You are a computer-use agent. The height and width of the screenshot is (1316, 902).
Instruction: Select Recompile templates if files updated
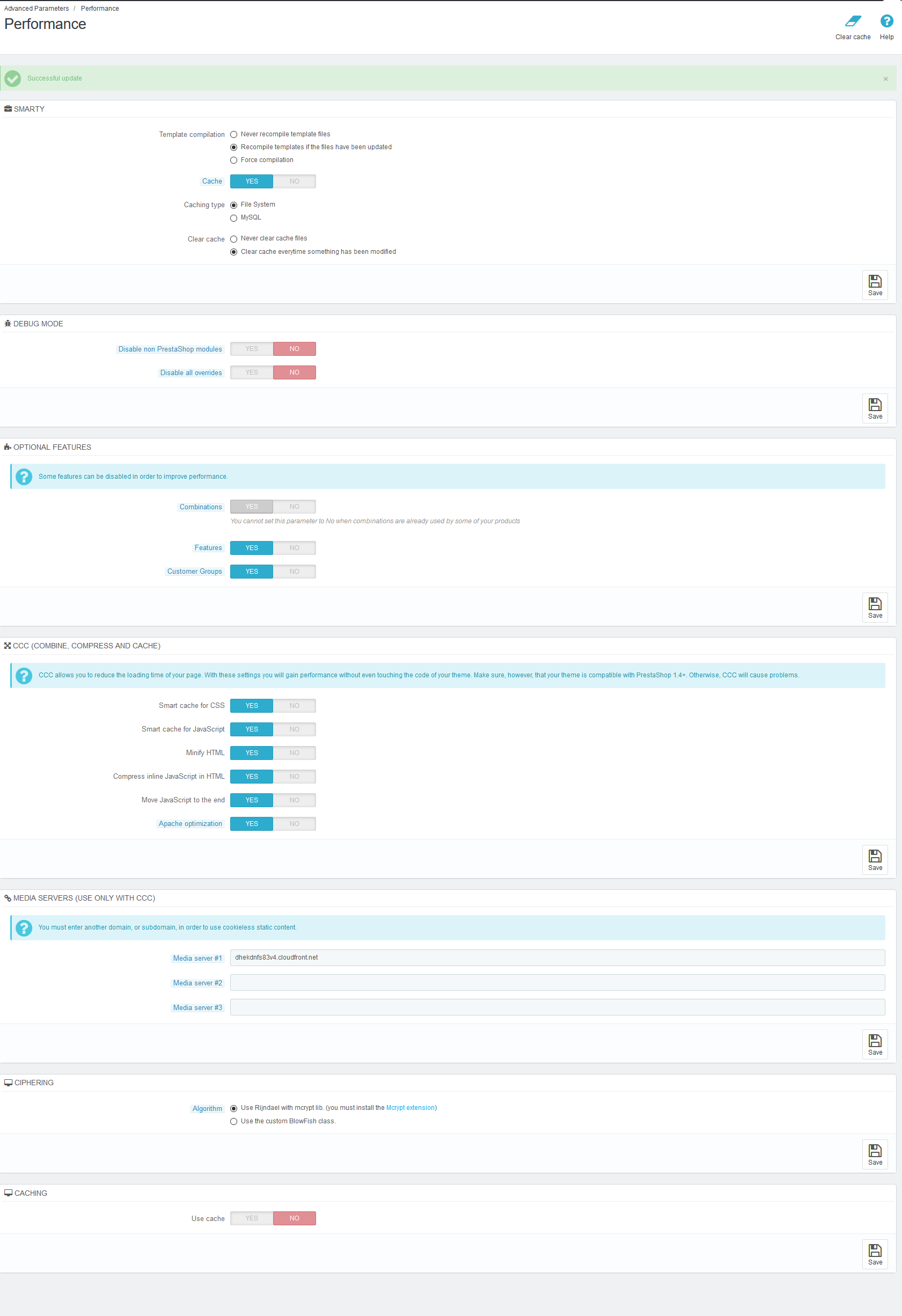(233, 147)
